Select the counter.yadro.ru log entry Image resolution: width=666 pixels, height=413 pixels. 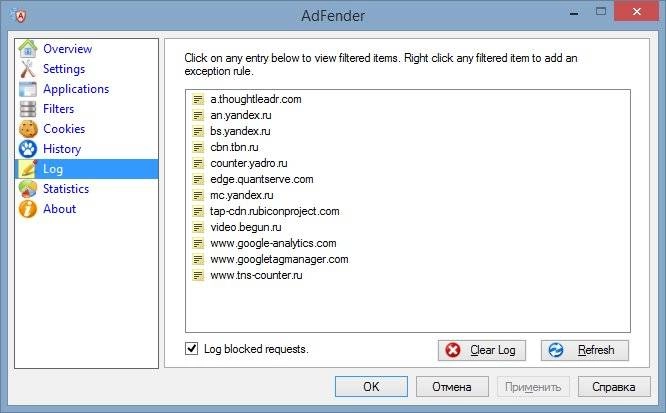pyautogui.click(x=249, y=163)
